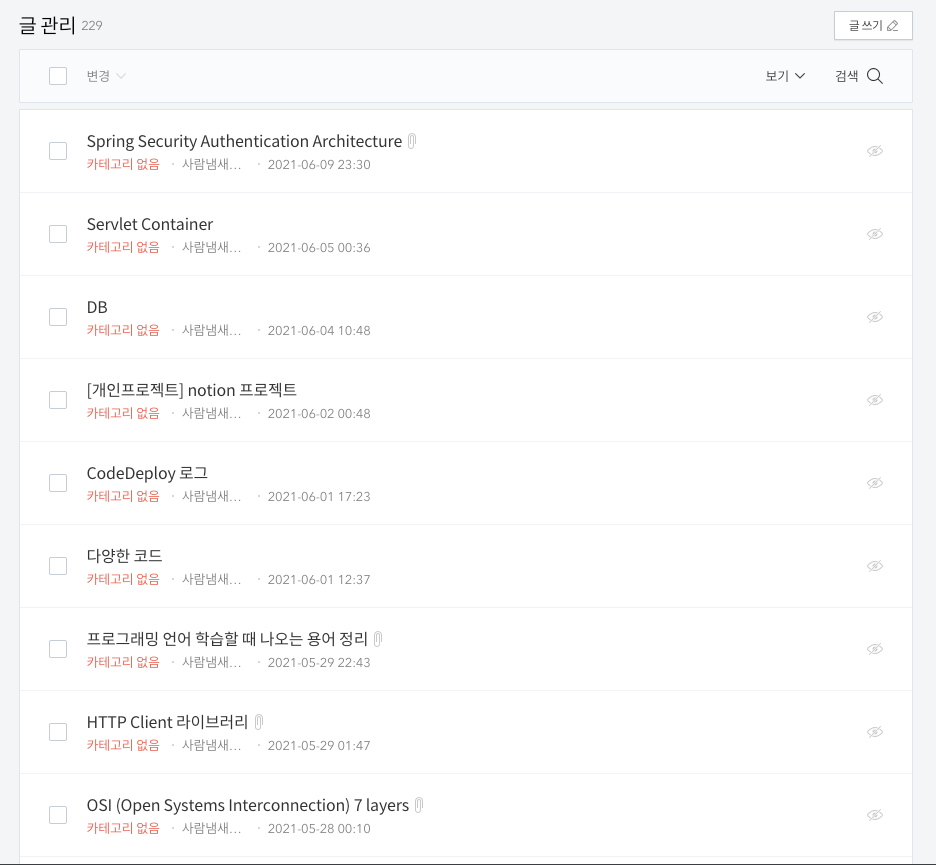Open the [개인프로젝트] notion 프로젝트 post
Image resolution: width=936 pixels, height=865 pixels.
click(192, 390)
